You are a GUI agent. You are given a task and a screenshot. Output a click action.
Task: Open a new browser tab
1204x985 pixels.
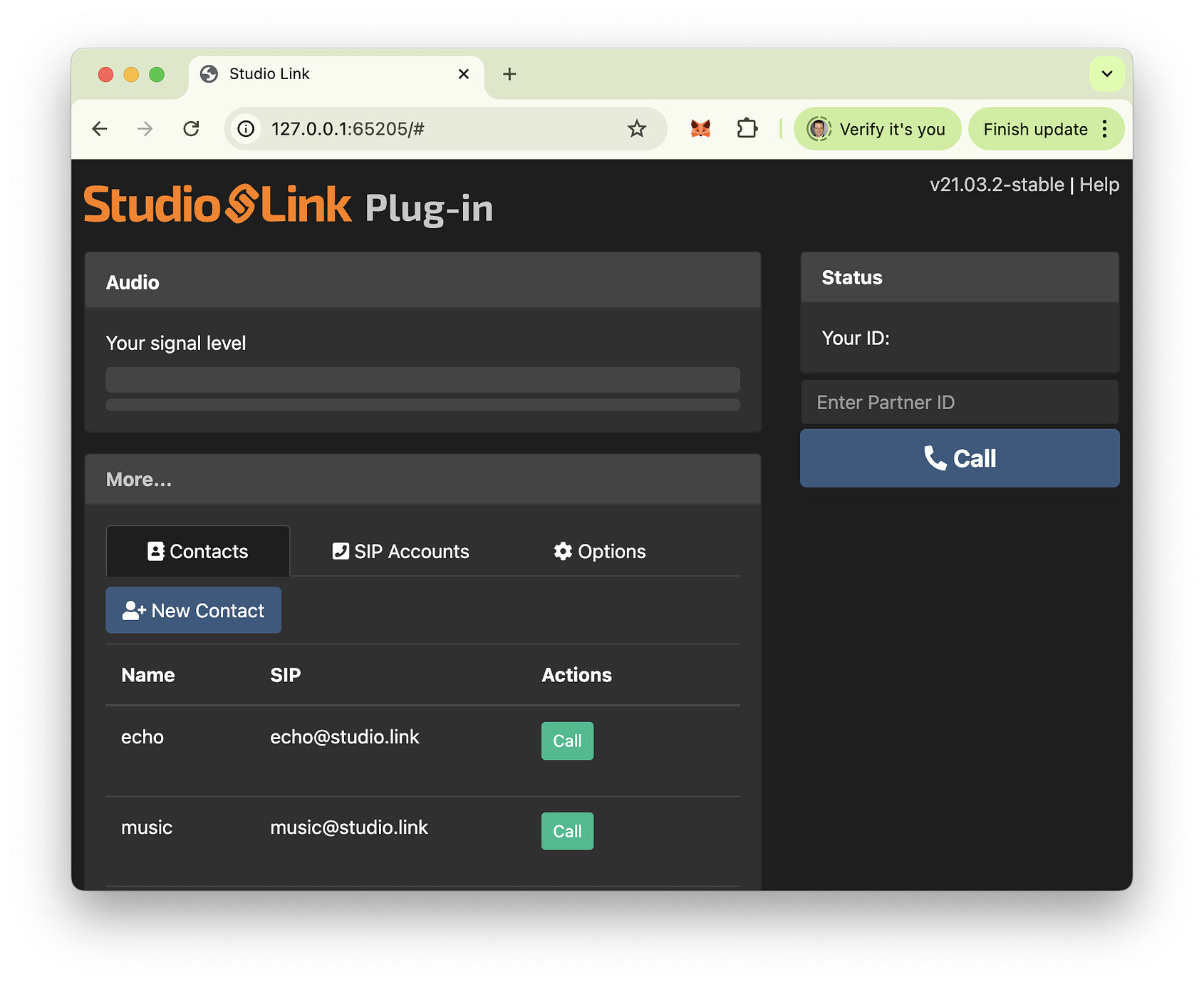(509, 74)
